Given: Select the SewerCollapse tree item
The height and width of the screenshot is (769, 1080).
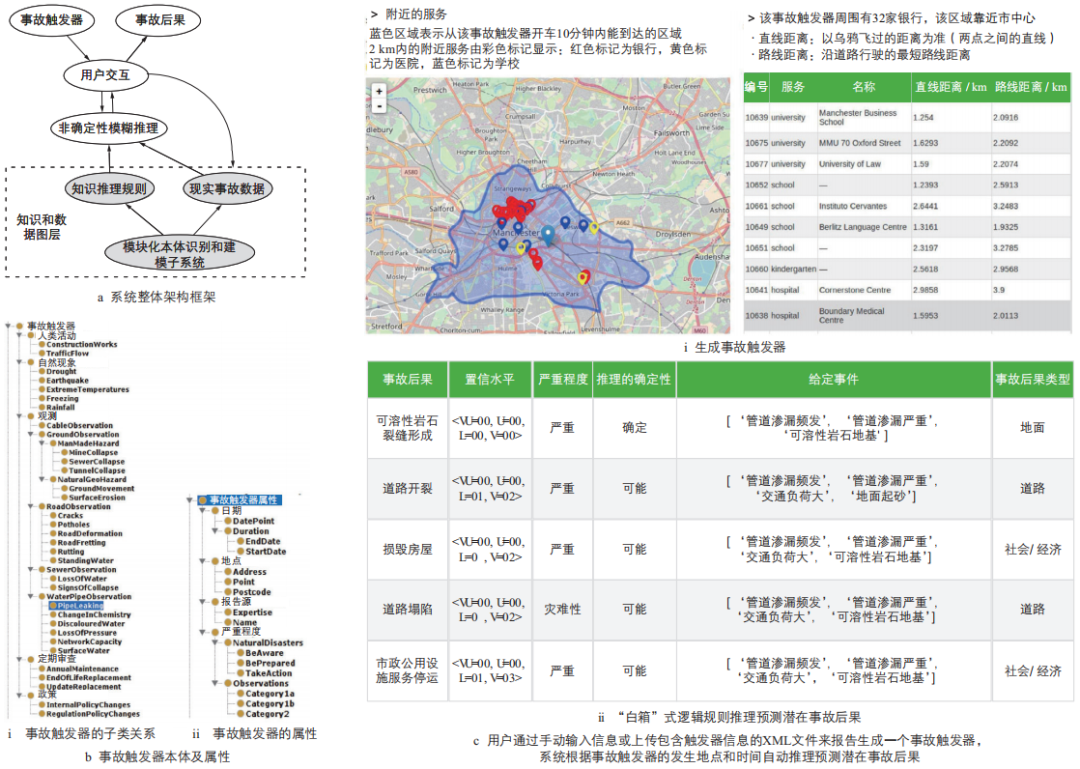Looking at the screenshot, I should click(x=96, y=462).
